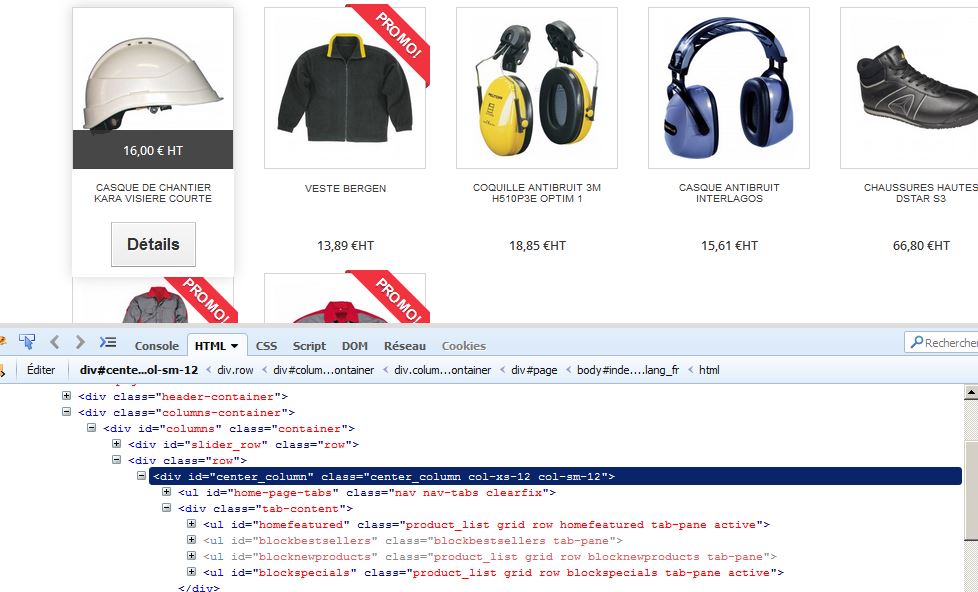Collapse the columns-container div node
The height and width of the screenshot is (592, 978).
(x=67, y=412)
